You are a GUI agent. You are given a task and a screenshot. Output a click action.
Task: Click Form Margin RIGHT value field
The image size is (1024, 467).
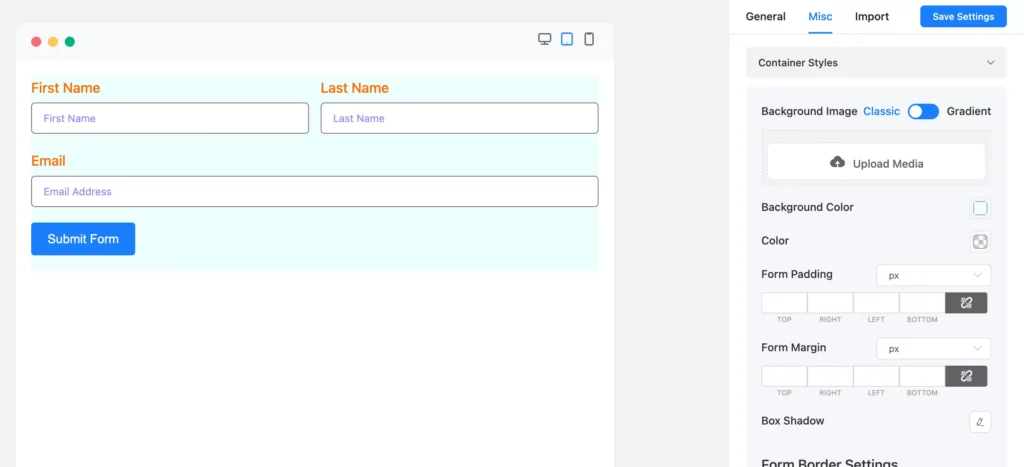(x=830, y=376)
